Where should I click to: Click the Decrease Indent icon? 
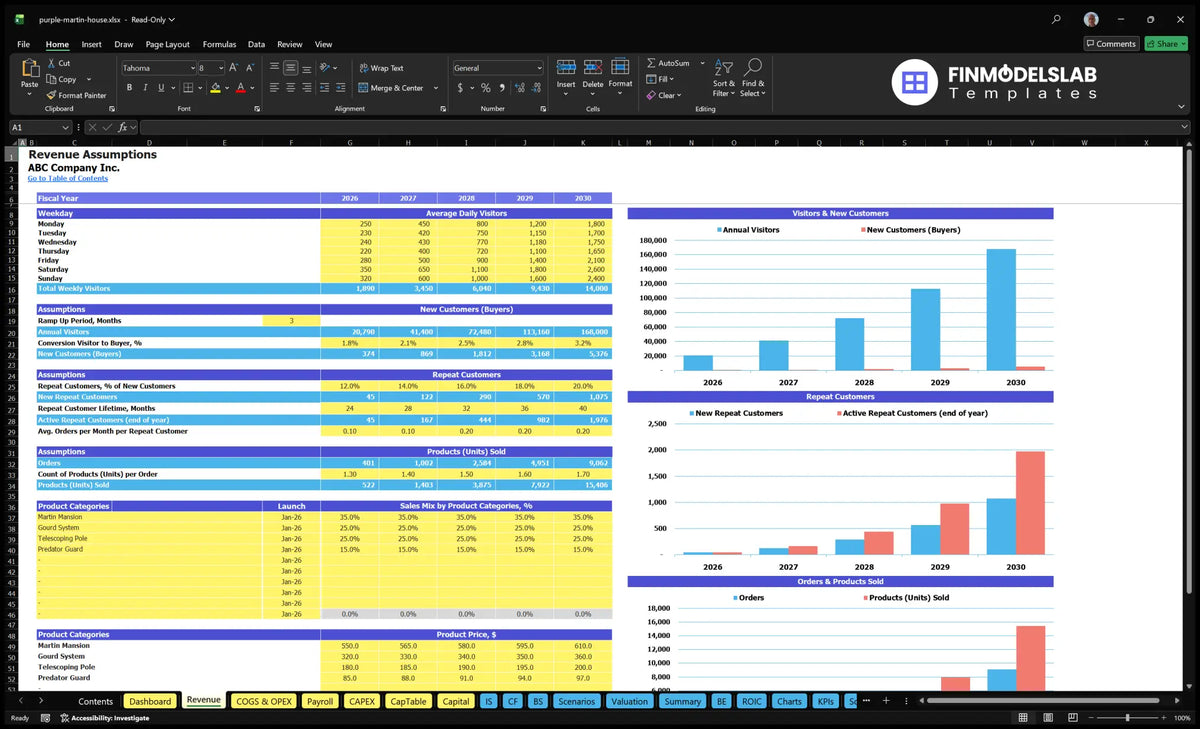click(326, 88)
